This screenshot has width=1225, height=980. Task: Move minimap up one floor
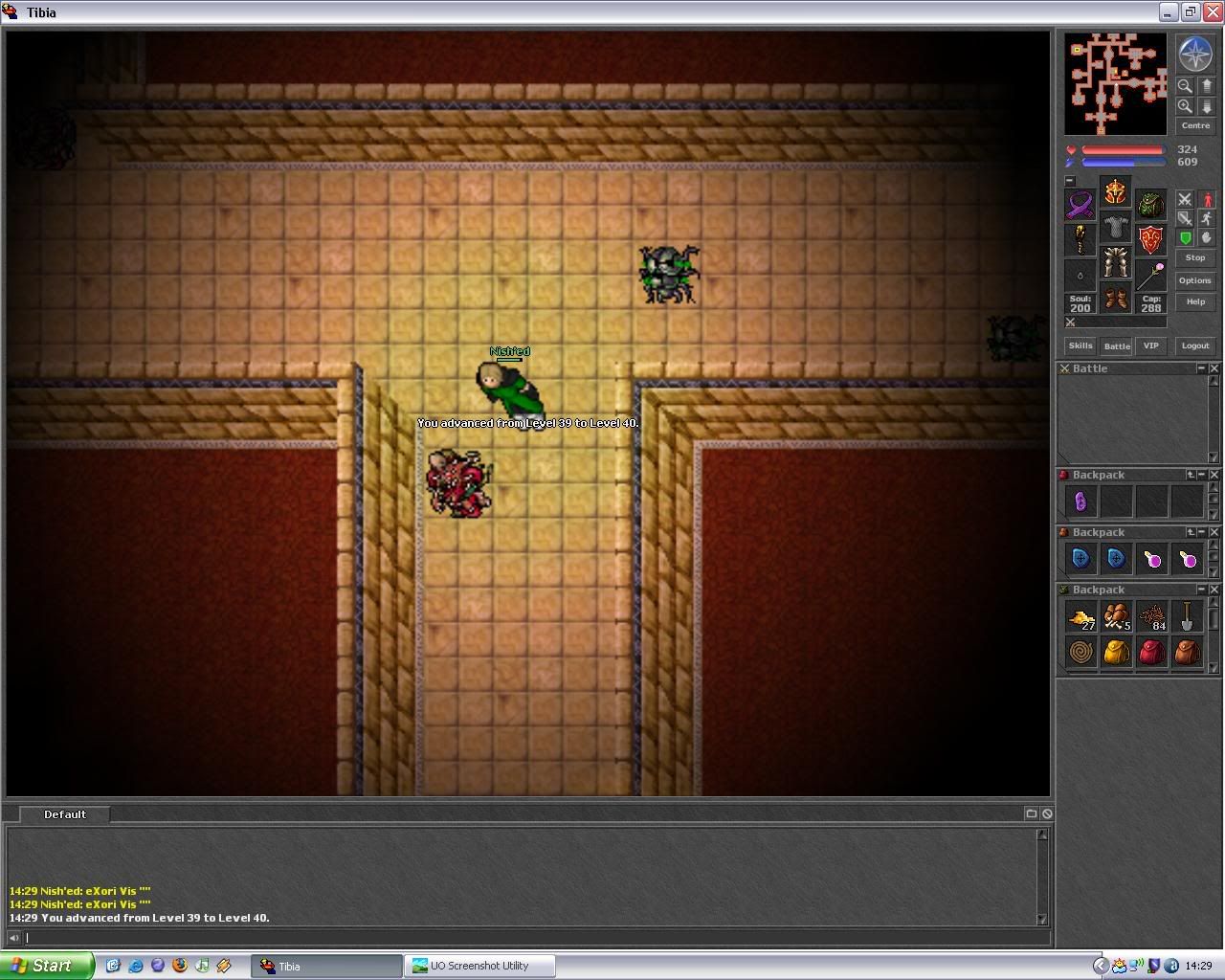[1206, 86]
